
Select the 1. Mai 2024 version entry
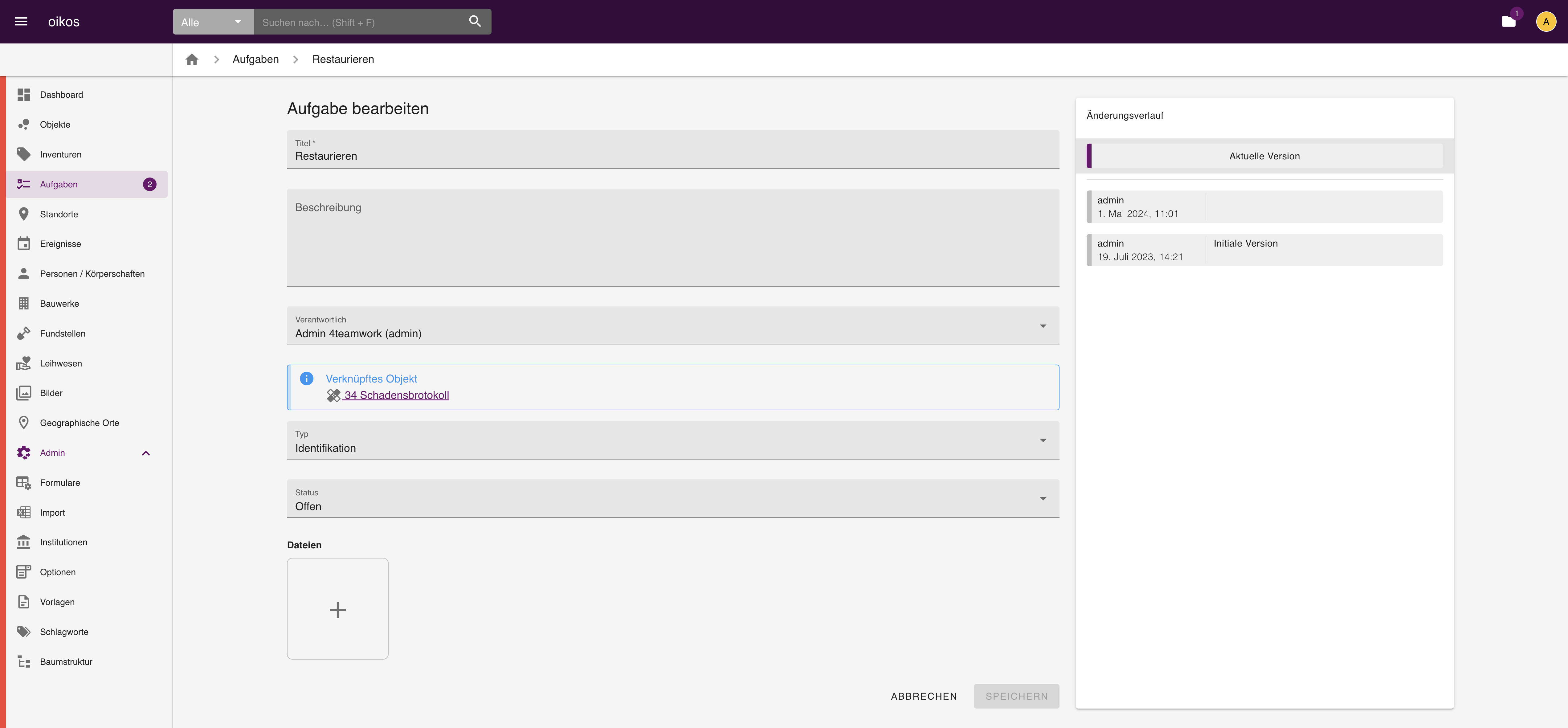tap(1264, 207)
